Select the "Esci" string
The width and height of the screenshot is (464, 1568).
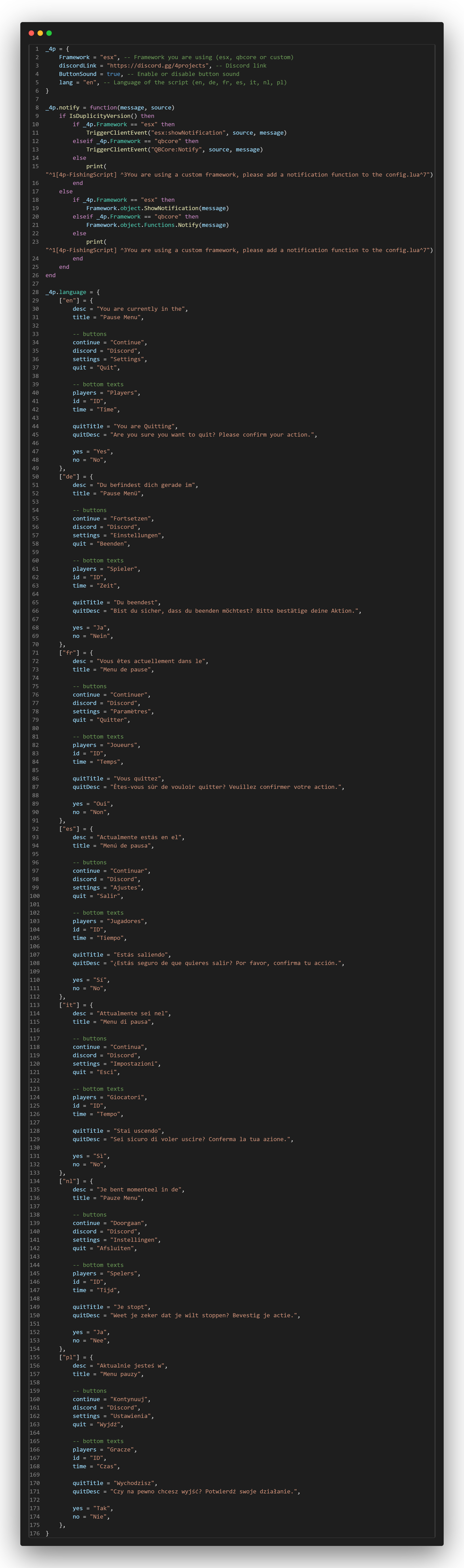[x=107, y=1072]
